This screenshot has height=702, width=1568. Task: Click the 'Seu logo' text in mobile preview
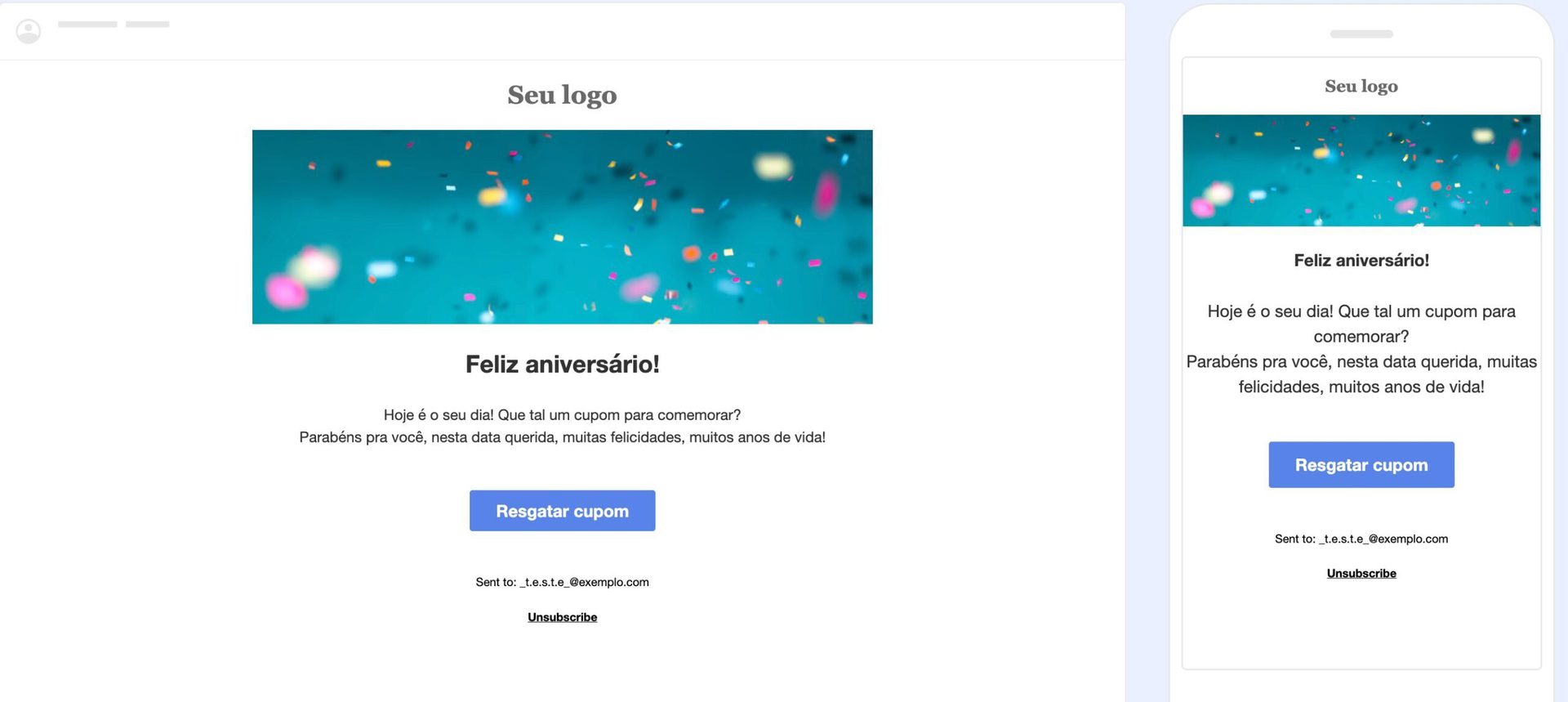point(1361,86)
